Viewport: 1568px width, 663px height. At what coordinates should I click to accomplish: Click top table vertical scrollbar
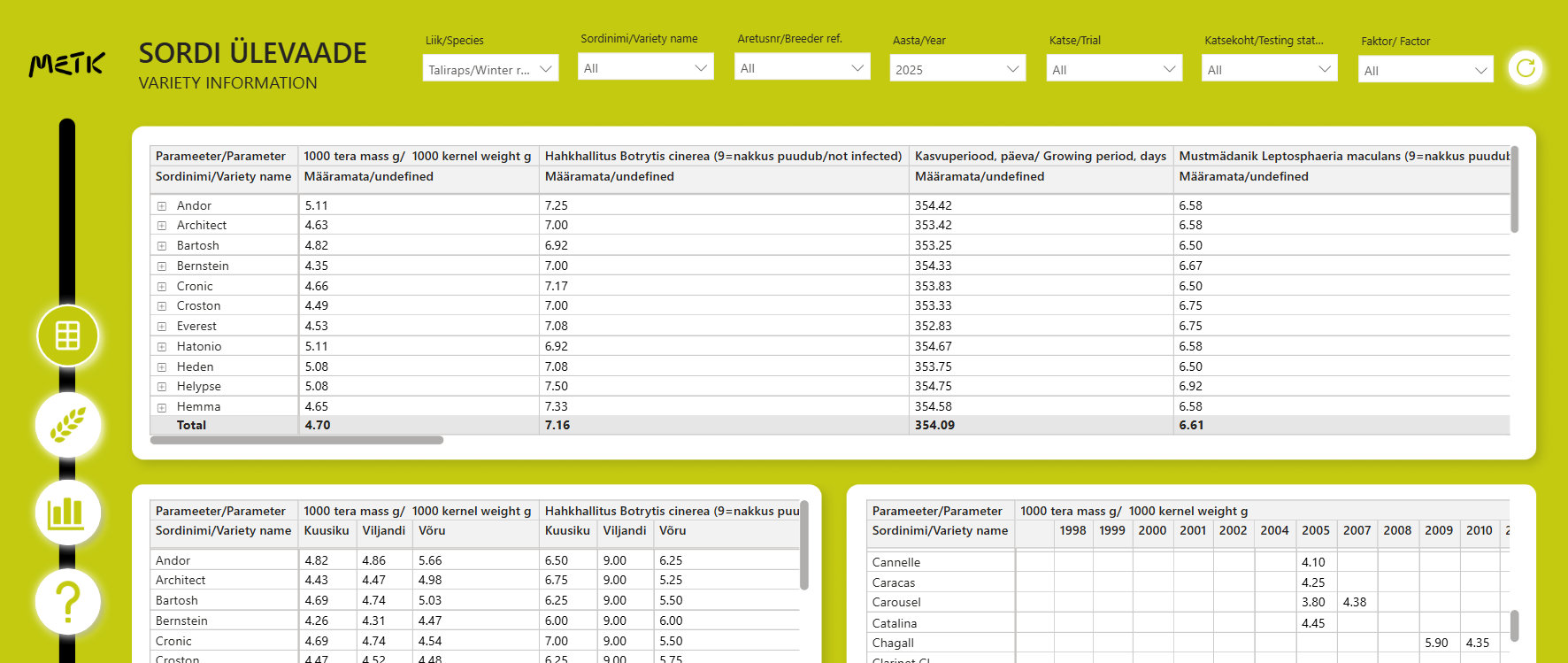tap(1514, 189)
